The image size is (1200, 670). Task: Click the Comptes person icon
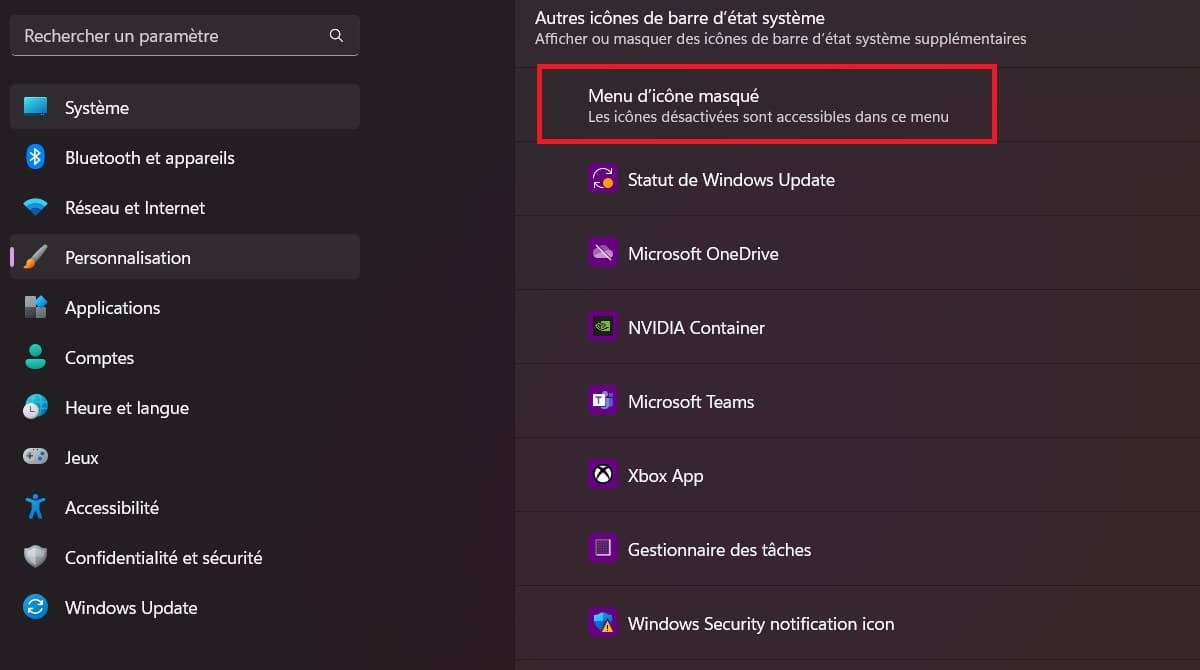click(x=36, y=357)
